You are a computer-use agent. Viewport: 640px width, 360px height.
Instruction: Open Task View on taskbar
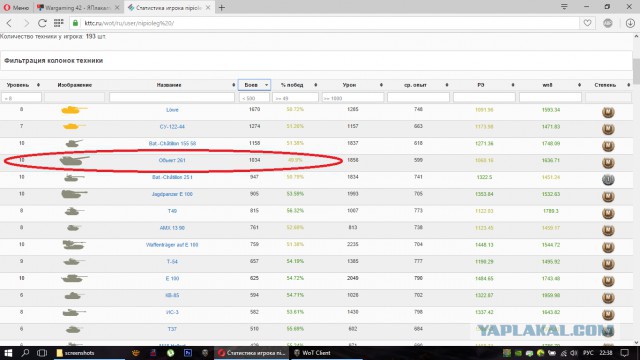coord(42,353)
